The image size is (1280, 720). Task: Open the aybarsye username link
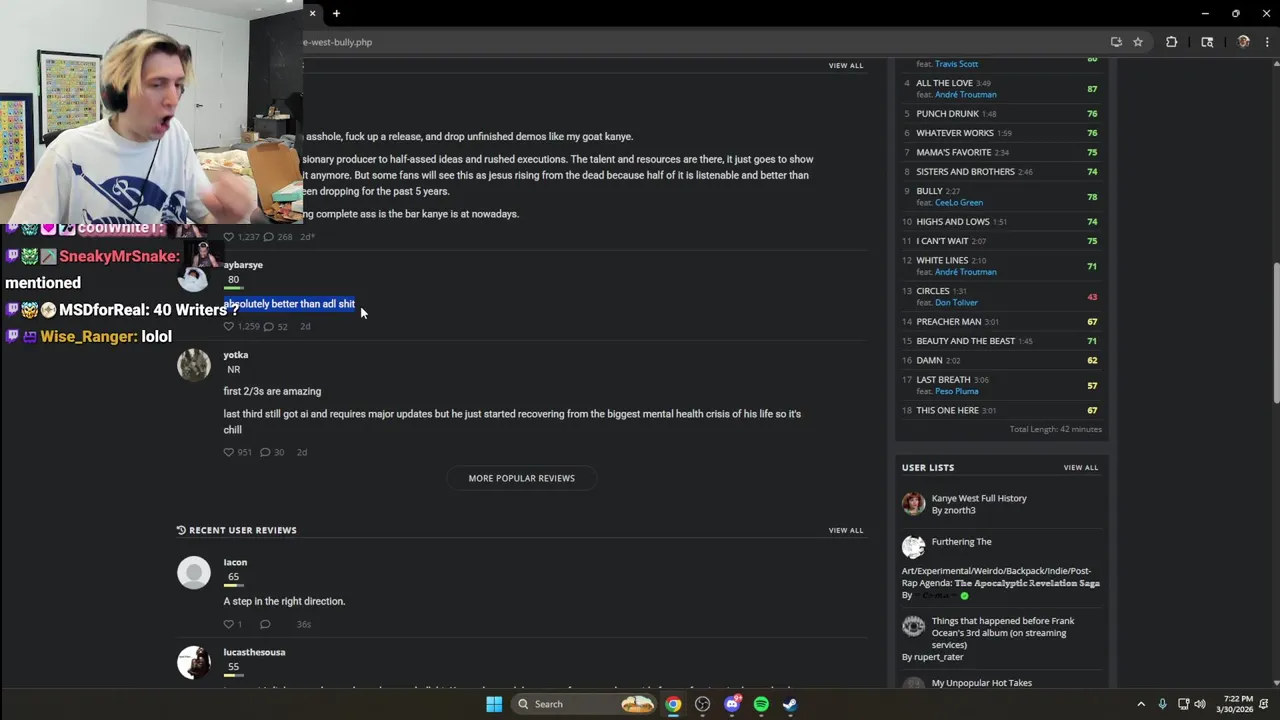(x=243, y=265)
